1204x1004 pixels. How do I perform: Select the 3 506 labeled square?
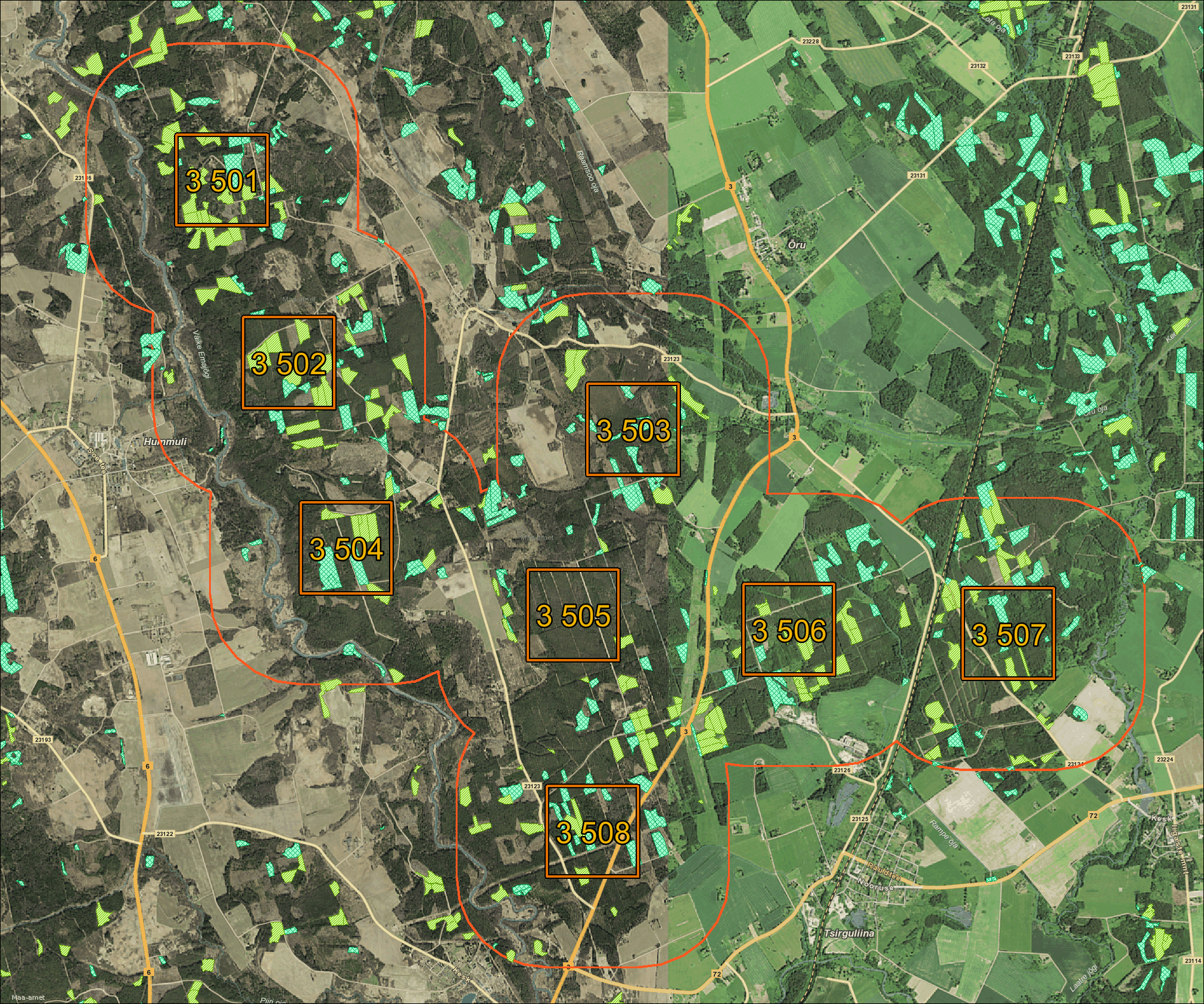[789, 629]
